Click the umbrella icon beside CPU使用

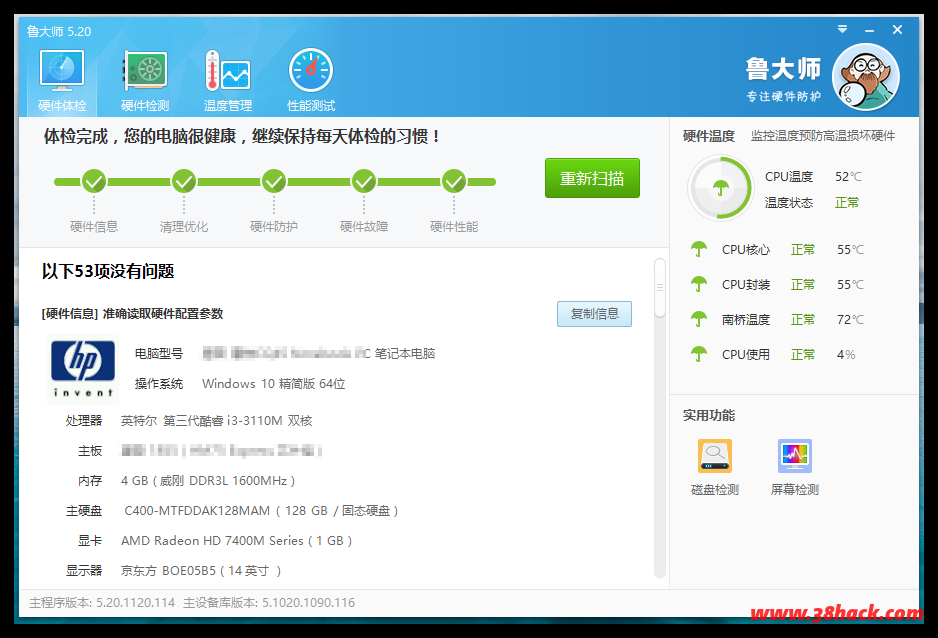[699, 355]
